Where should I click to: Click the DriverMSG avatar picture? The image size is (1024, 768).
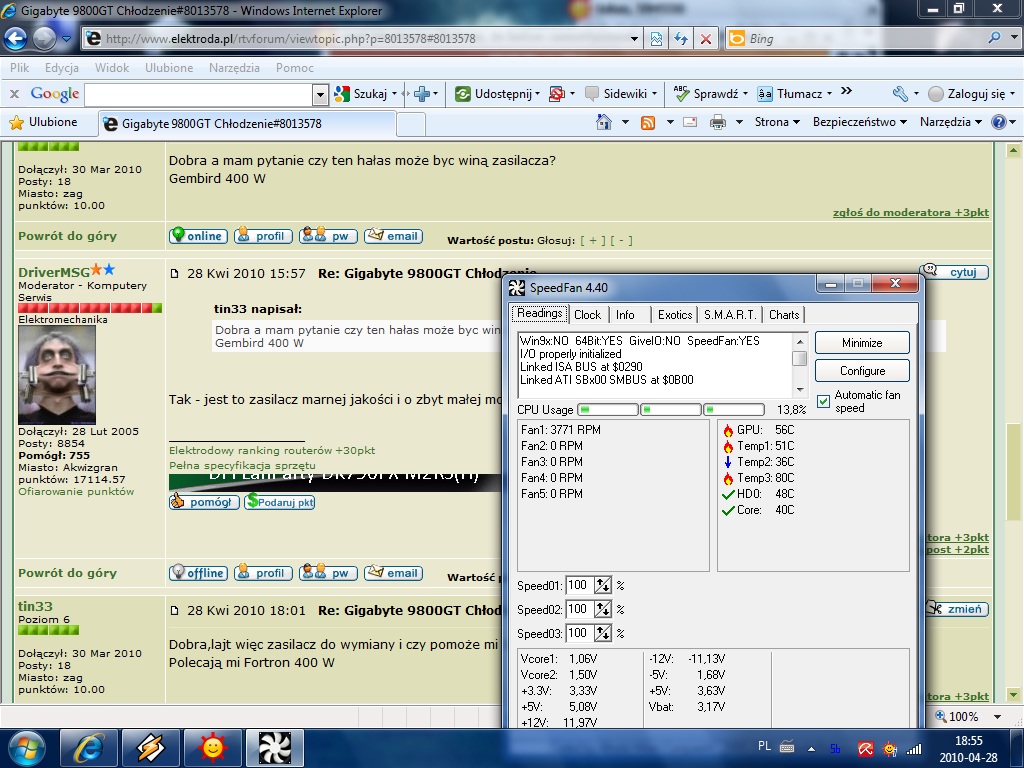(x=57, y=375)
